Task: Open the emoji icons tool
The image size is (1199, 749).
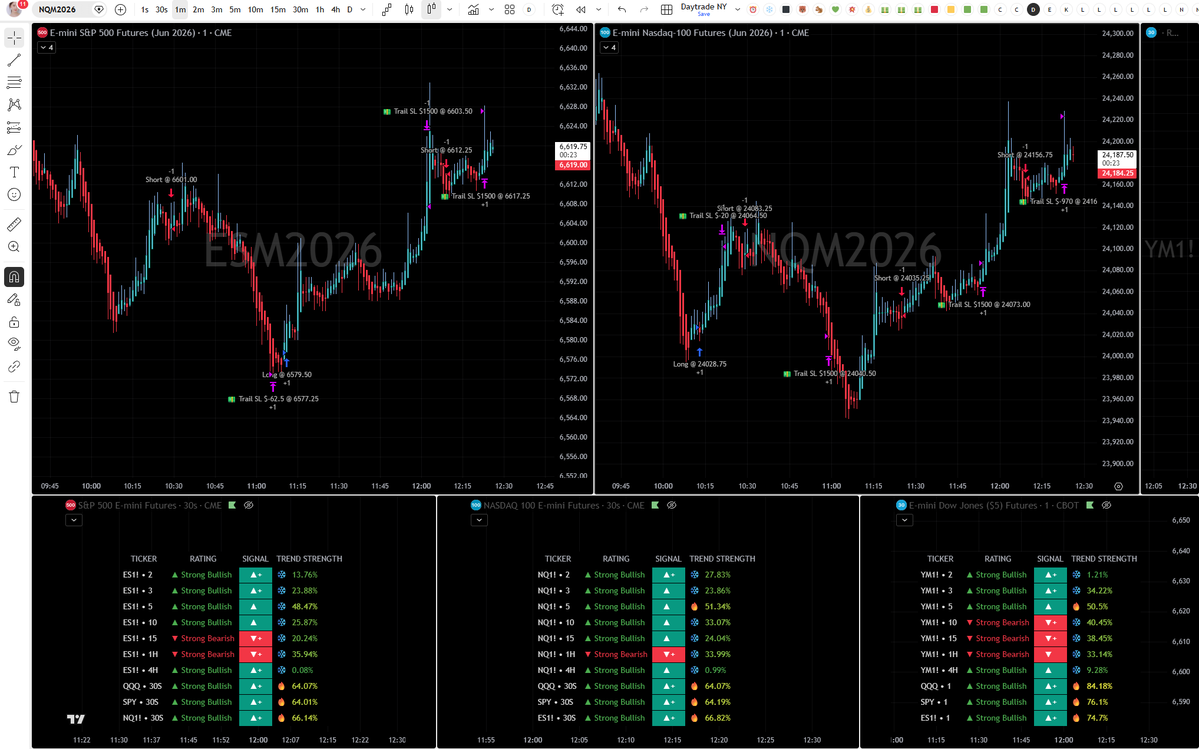Action: pyautogui.click(x=14, y=195)
